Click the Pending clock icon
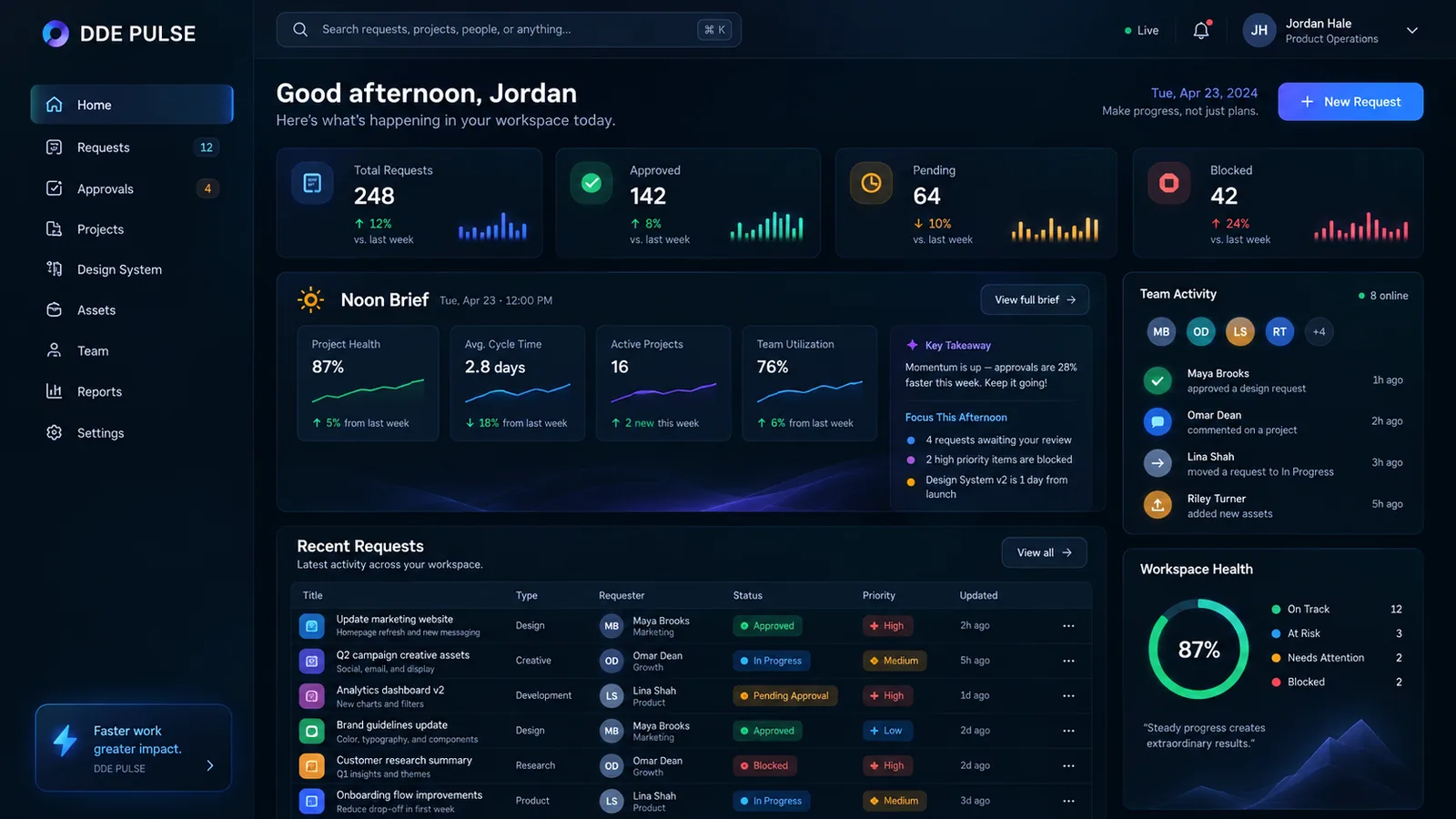 coord(871,183)
